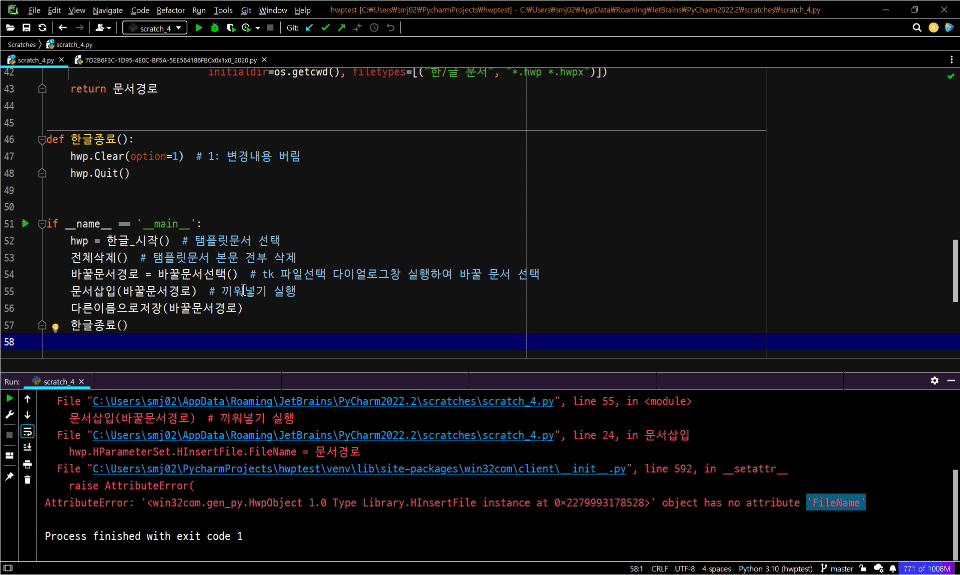Modify run configuration wrench icon
Viewport: 960px width, 575px height.
click(9, 415)
